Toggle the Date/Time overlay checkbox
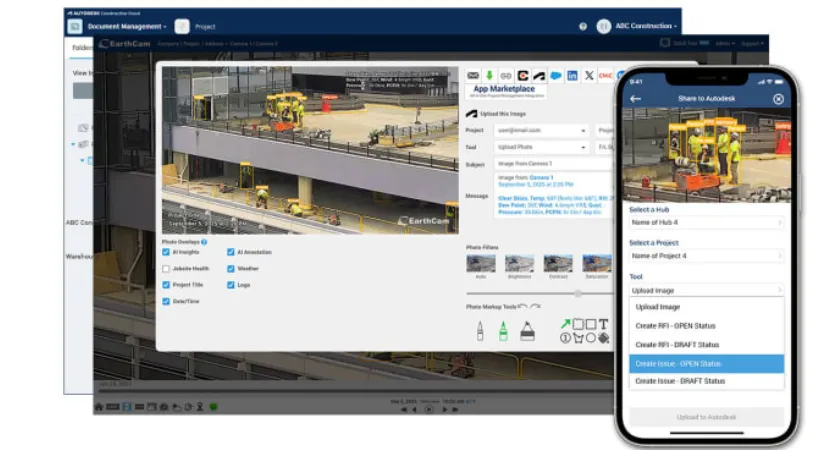 click(x=166, y=302)
